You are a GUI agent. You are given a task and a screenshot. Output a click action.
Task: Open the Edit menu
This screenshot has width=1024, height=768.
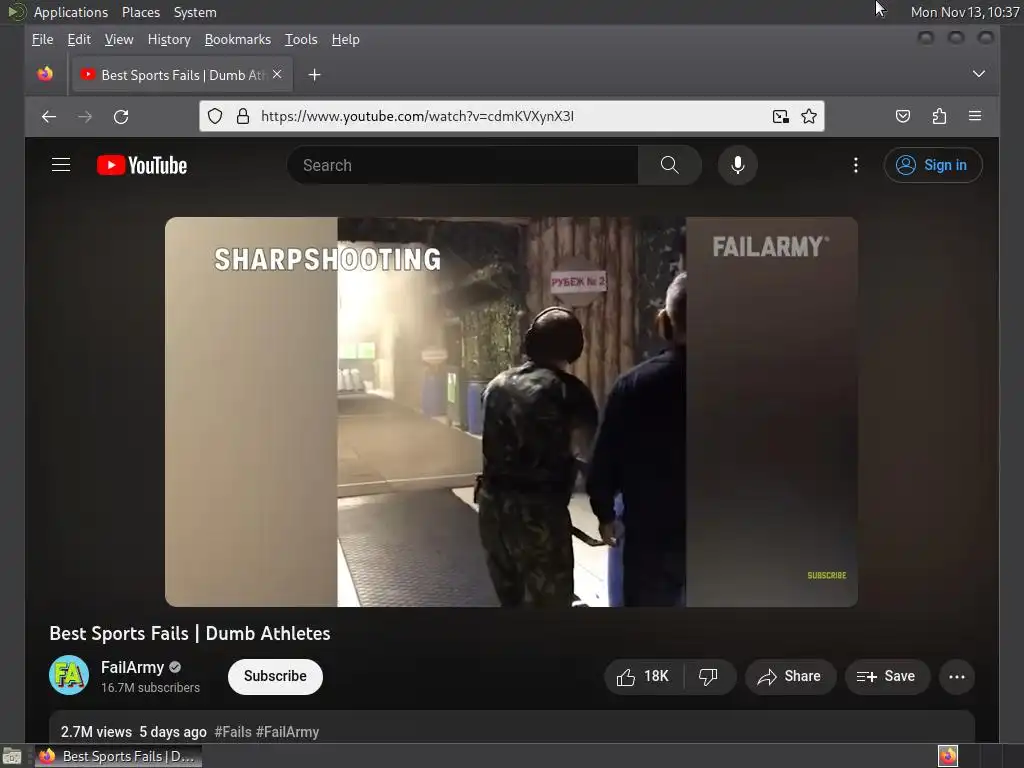tap(79, 39)
